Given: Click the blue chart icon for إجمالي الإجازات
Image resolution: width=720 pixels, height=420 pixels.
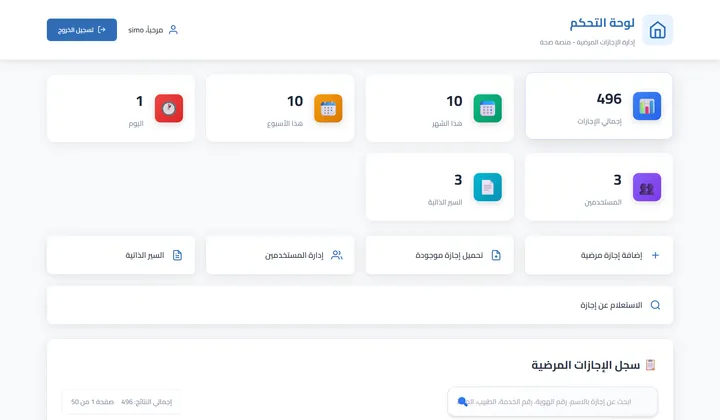Looking at the screenshot, I should (647, 106).
